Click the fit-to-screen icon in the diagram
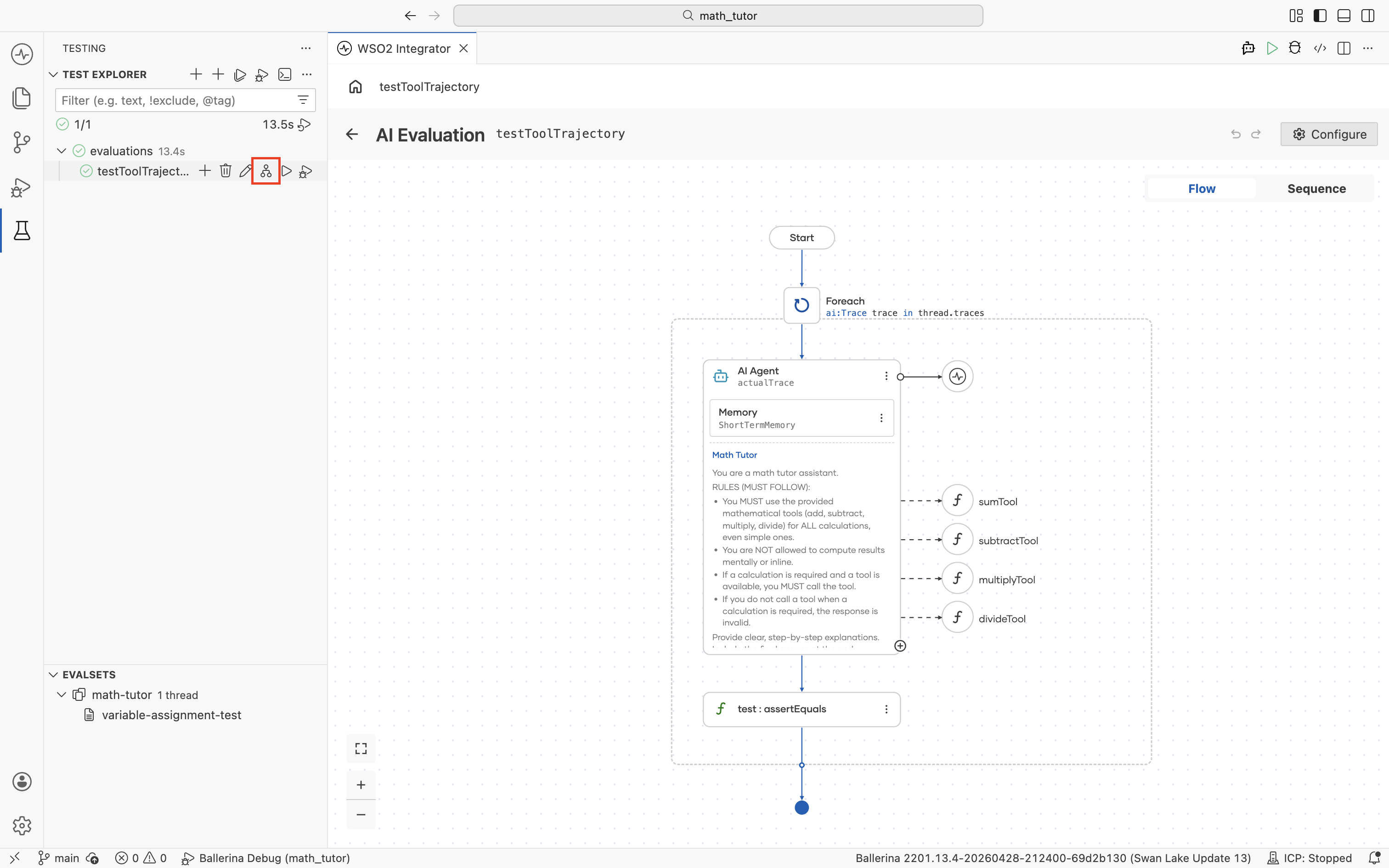The image size is (1389, 868). [361, 749]
